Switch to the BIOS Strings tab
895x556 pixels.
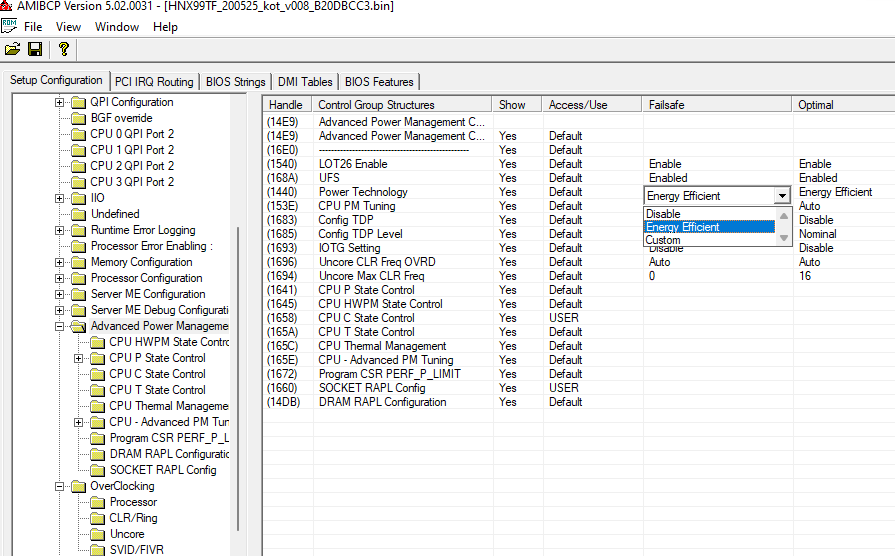(235, 82)
